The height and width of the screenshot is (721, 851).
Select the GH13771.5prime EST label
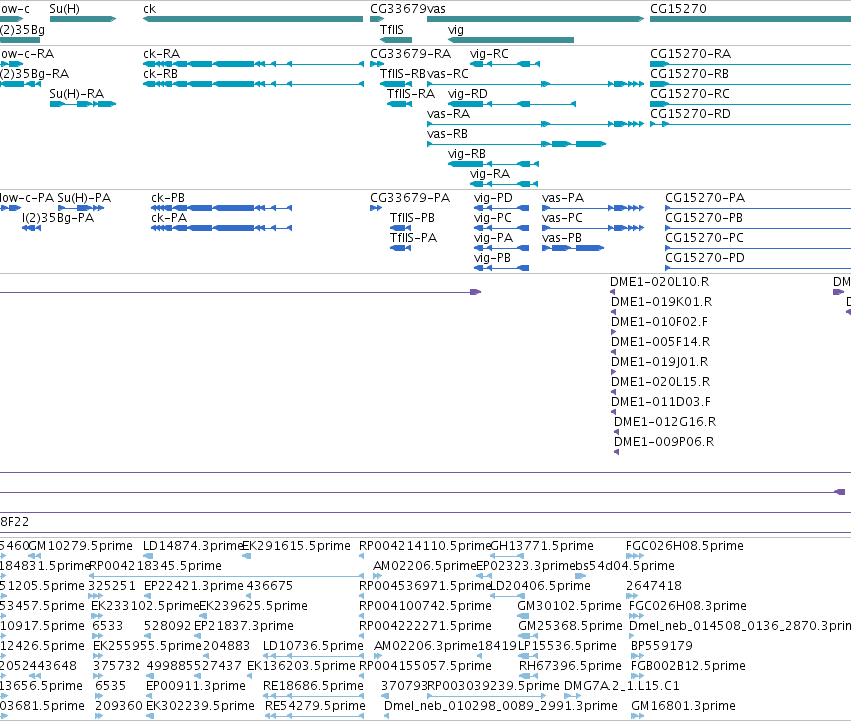click(542, 546)
